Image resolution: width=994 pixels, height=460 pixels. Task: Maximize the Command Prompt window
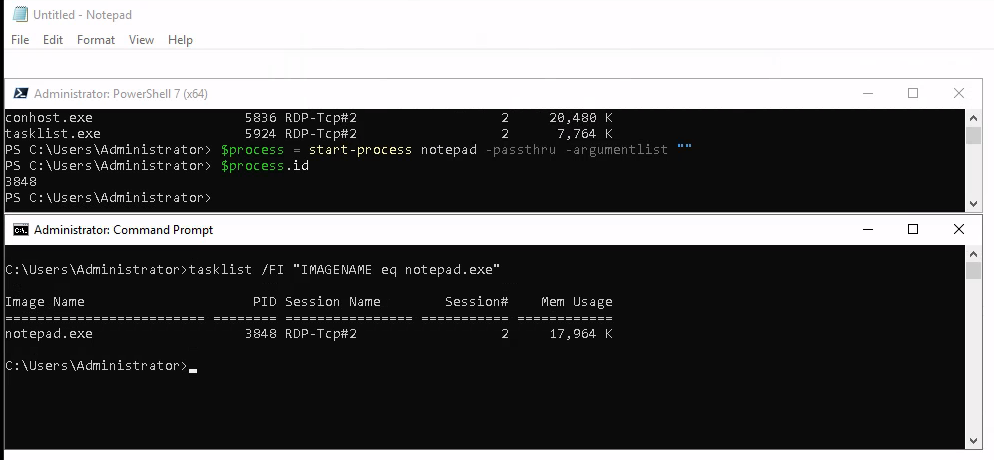coord(913,229)
